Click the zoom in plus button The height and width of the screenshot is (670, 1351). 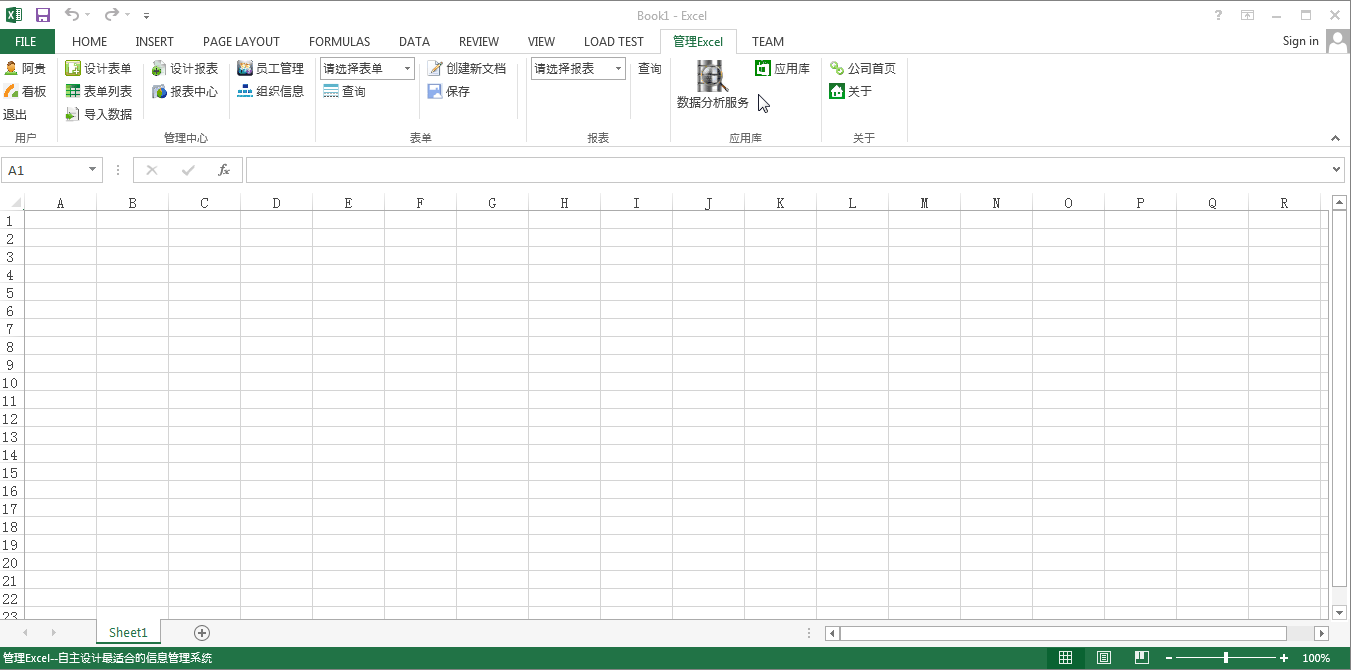(x=1284, y=658)
